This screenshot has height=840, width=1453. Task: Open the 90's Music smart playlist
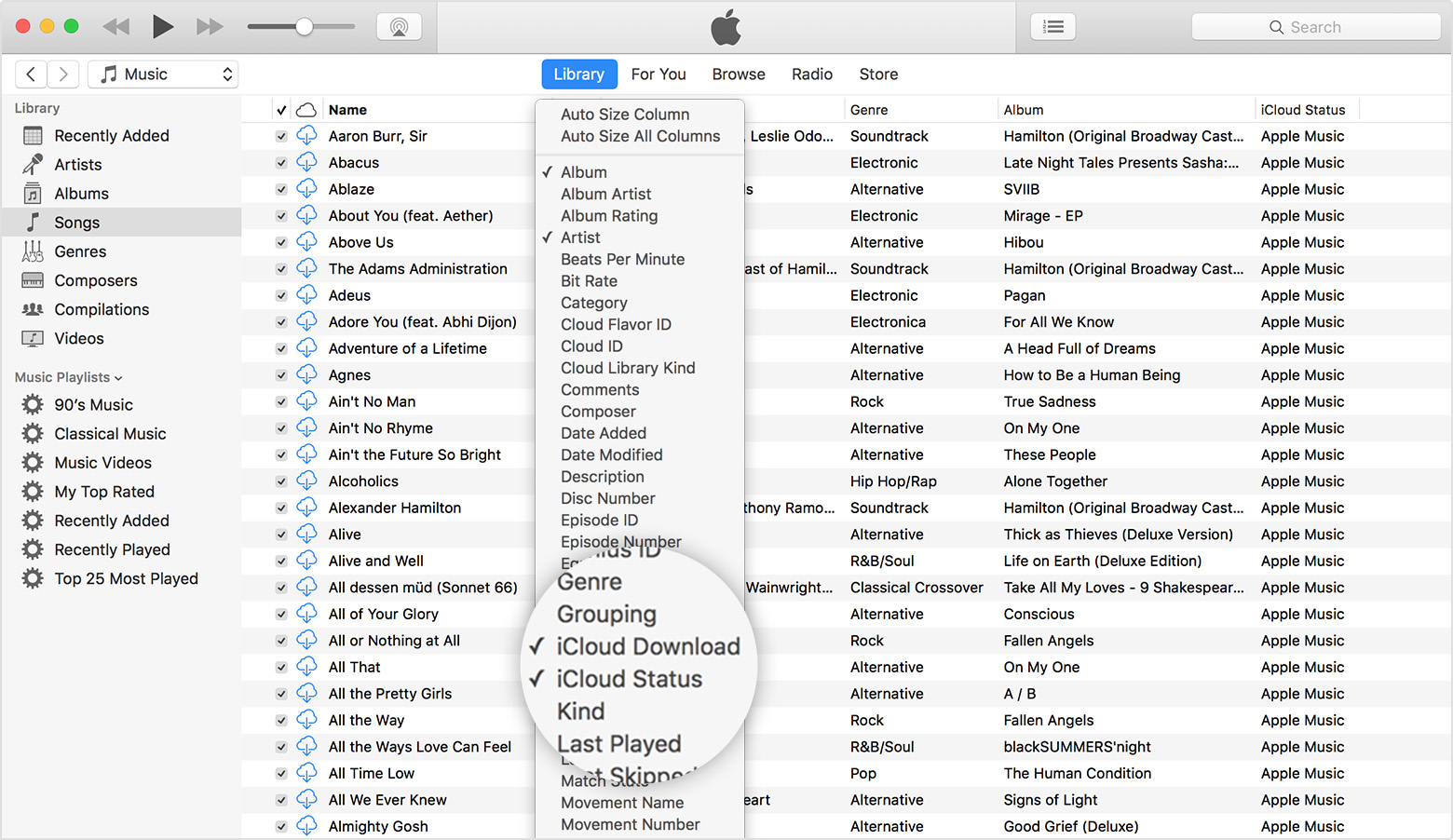121,405
